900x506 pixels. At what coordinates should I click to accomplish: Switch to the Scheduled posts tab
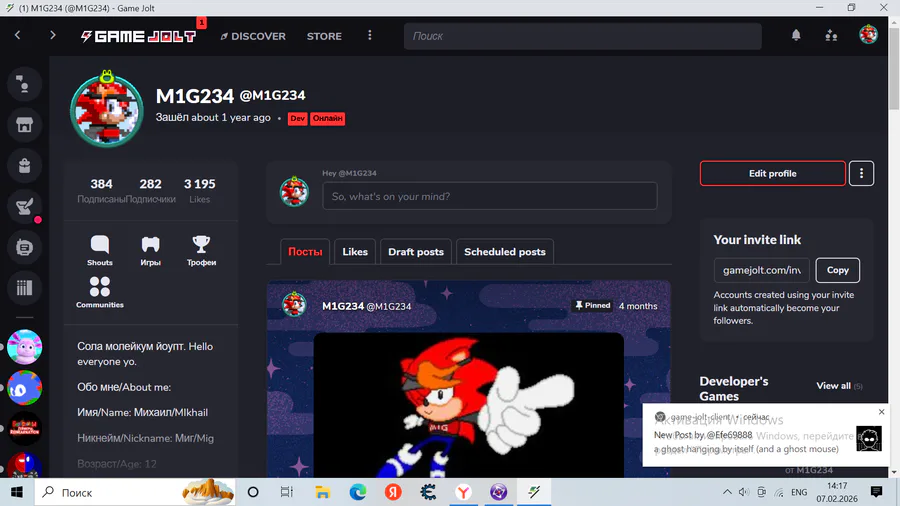click(505, 252)
